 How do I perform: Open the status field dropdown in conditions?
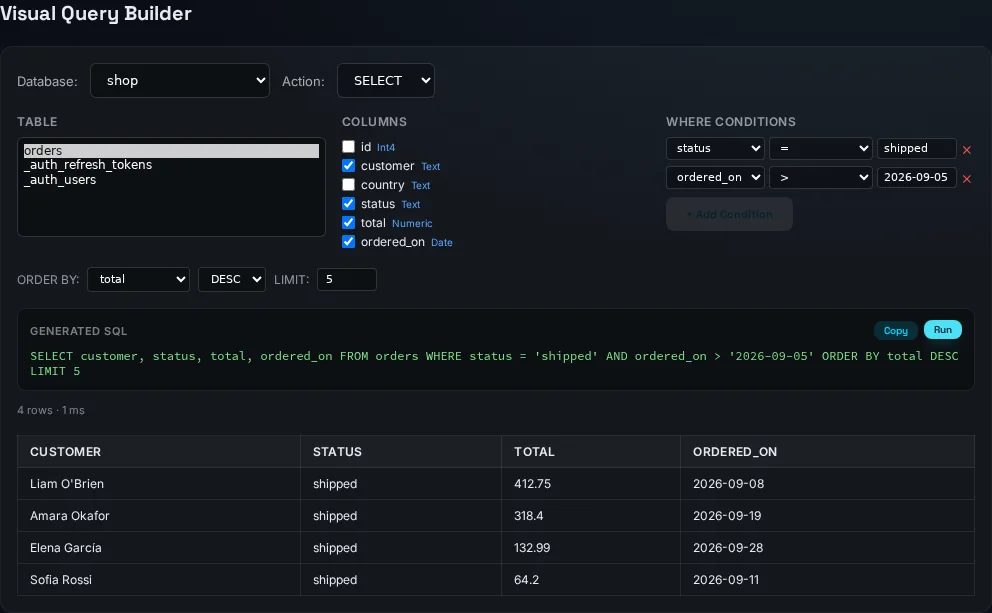click(715, 148)
